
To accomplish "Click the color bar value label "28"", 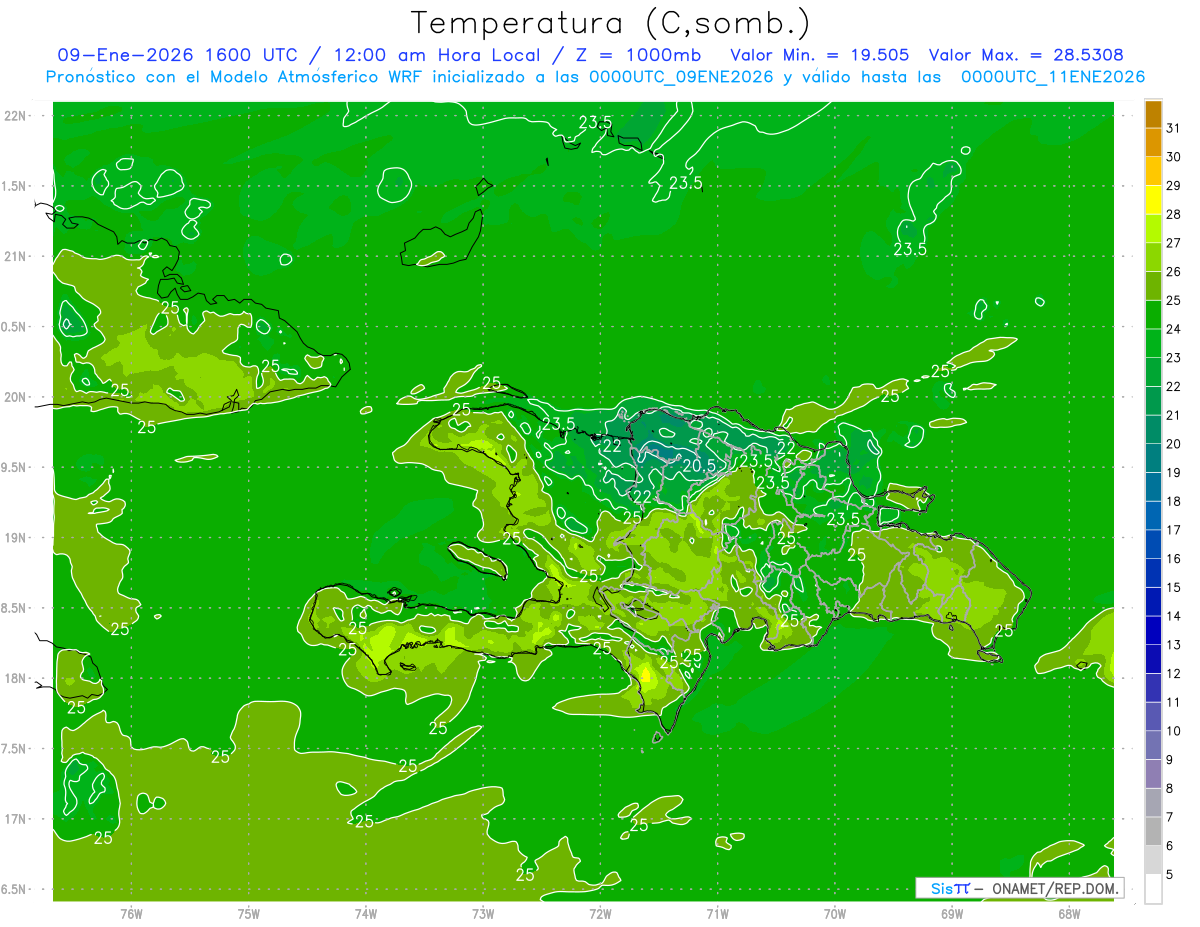I will point(1174,215).
